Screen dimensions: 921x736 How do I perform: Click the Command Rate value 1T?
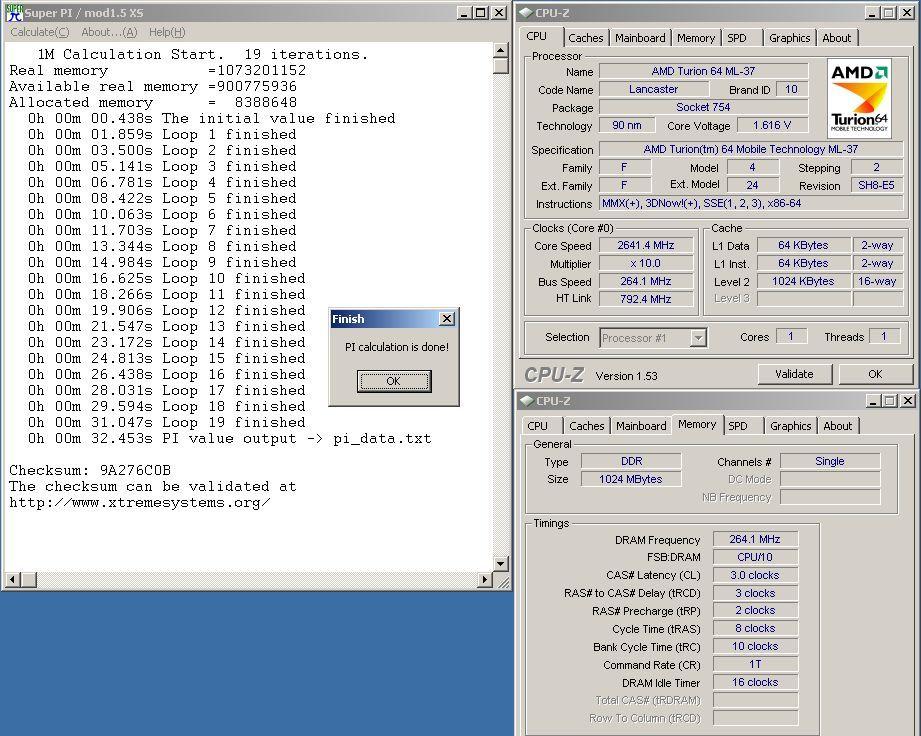755,664
